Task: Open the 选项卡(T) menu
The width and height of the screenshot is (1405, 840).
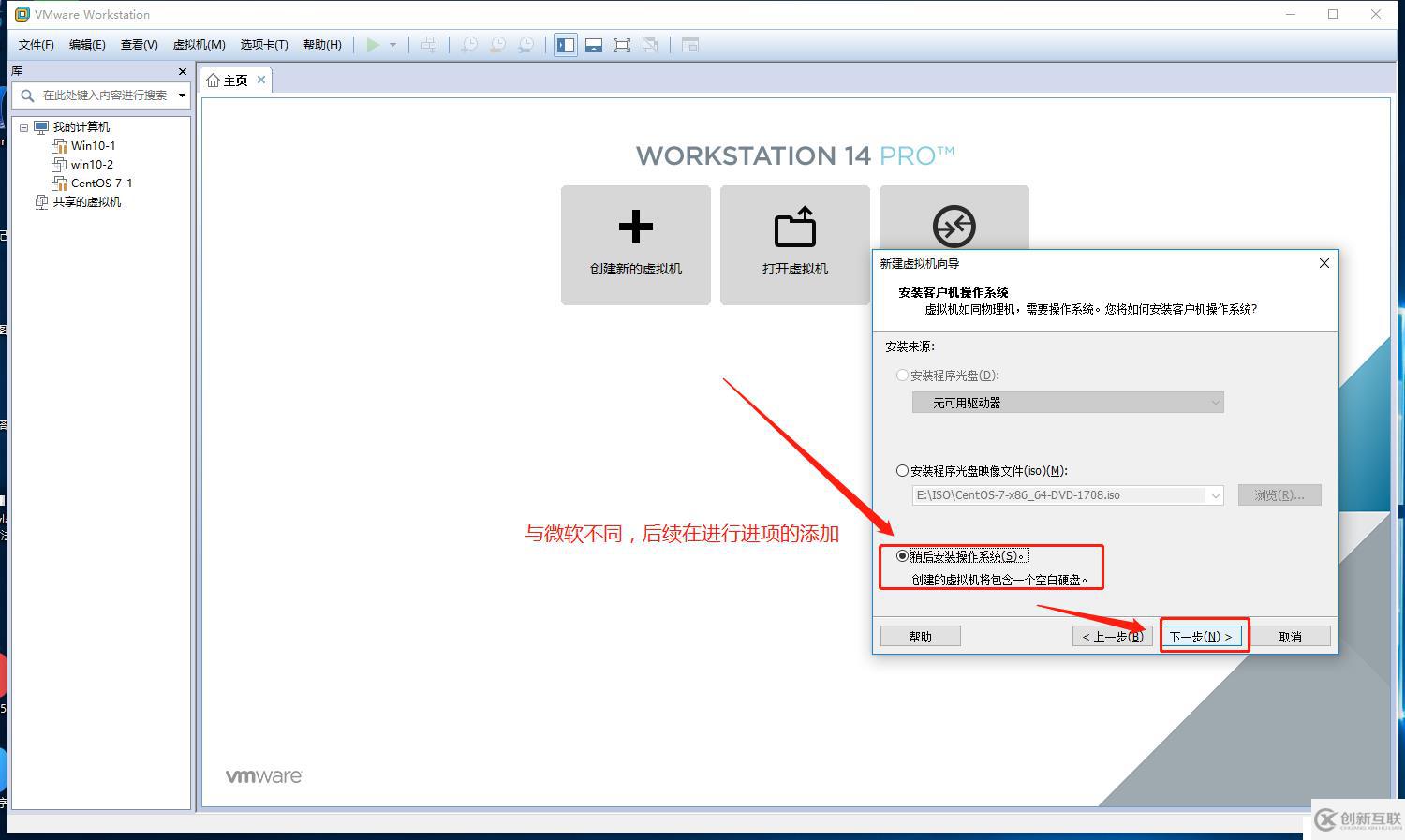Action: 264,45
